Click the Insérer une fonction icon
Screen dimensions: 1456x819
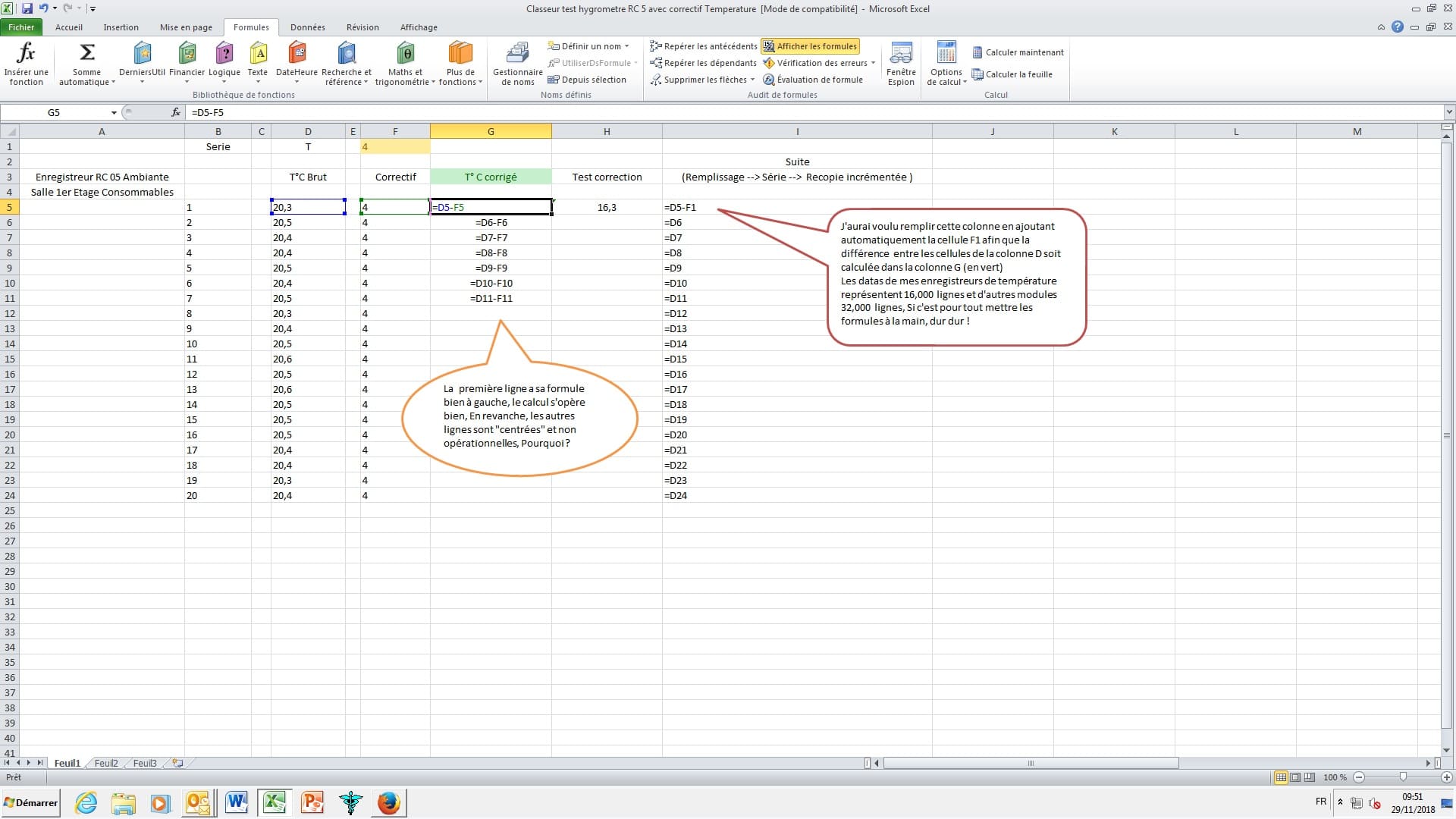[x=26, y=54]
